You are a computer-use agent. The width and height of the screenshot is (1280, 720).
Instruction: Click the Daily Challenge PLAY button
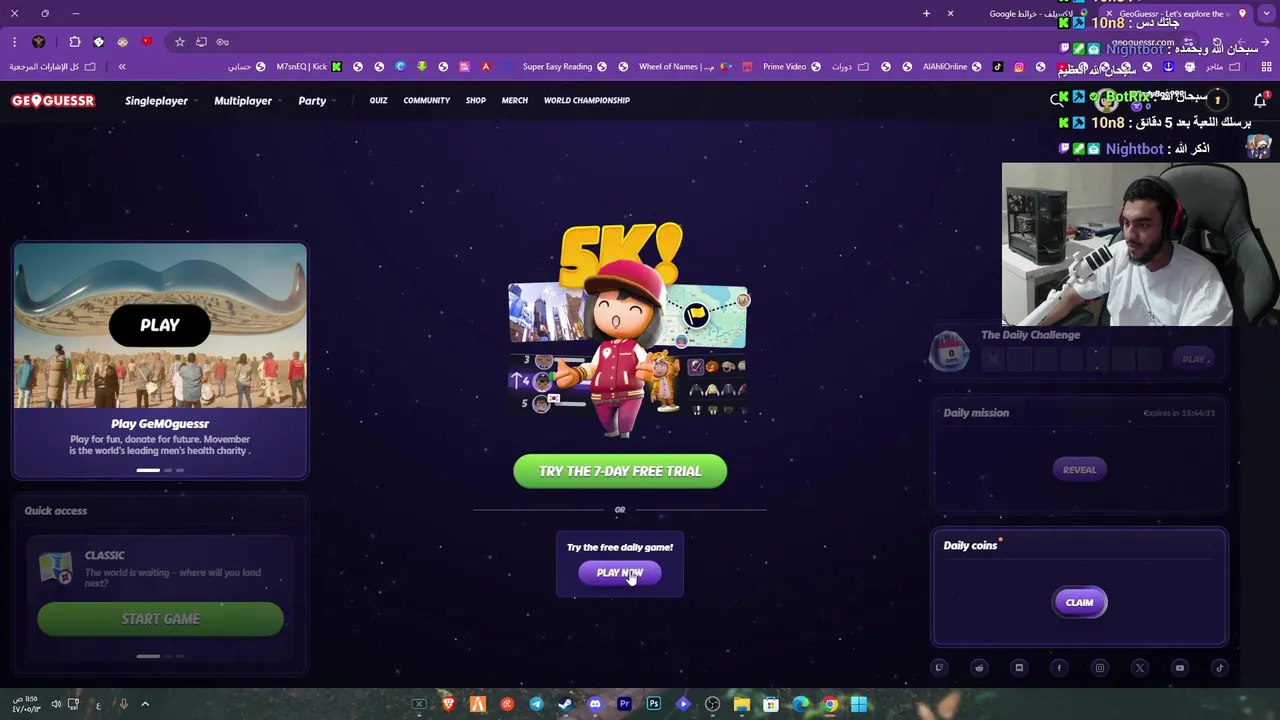(x=1193, y=359)
